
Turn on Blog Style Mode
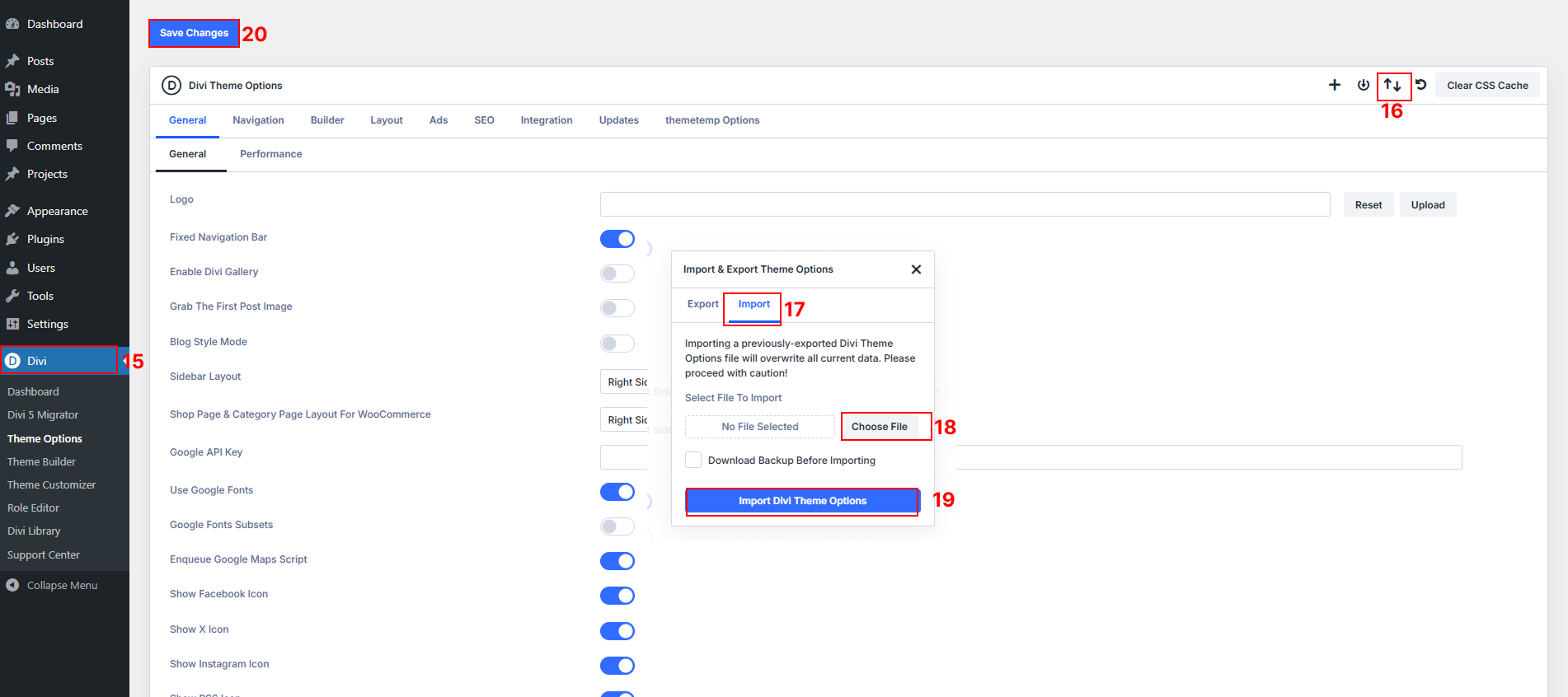click(617, 344)
